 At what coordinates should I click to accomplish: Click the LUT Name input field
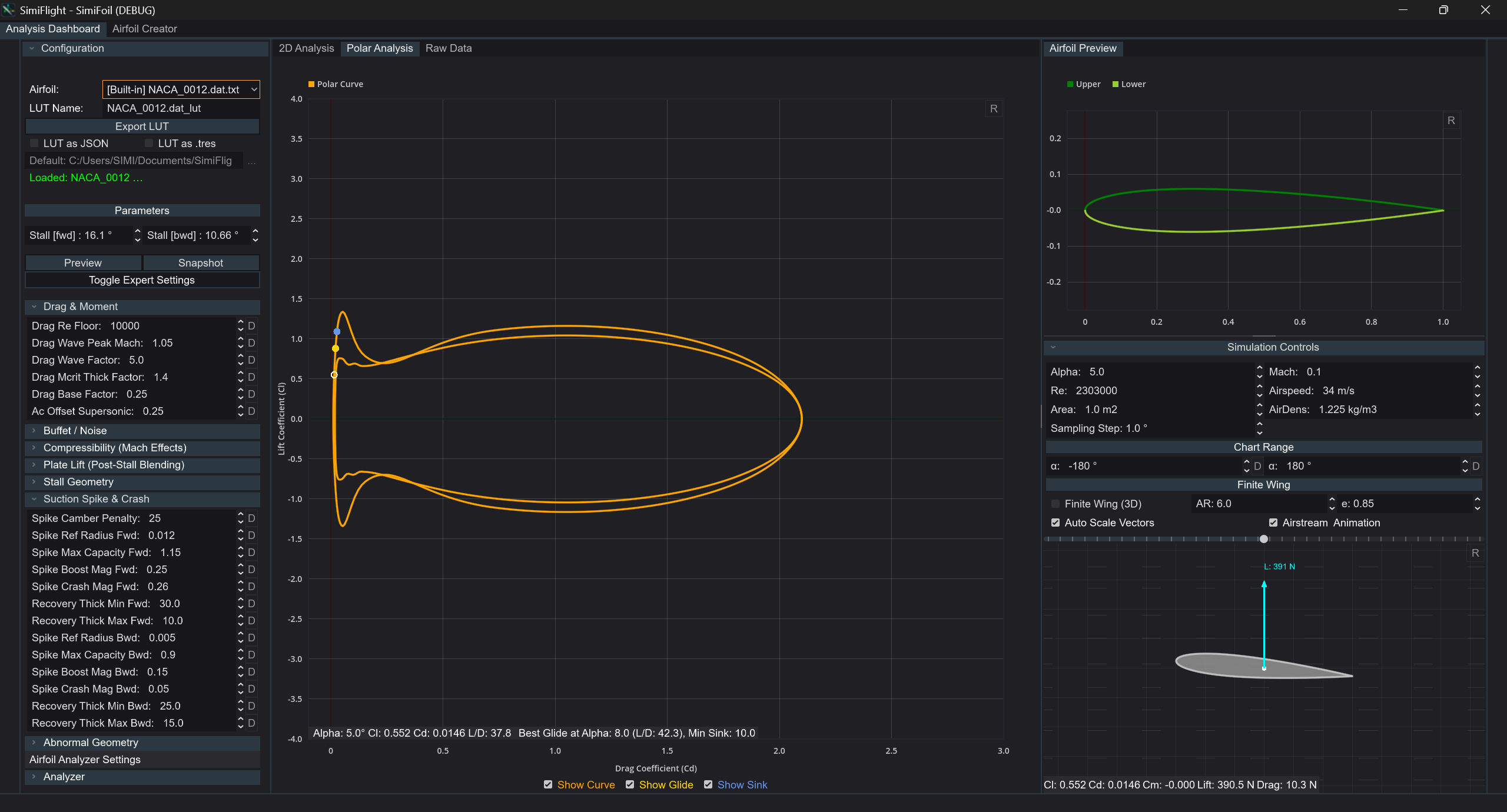(180, 108)
